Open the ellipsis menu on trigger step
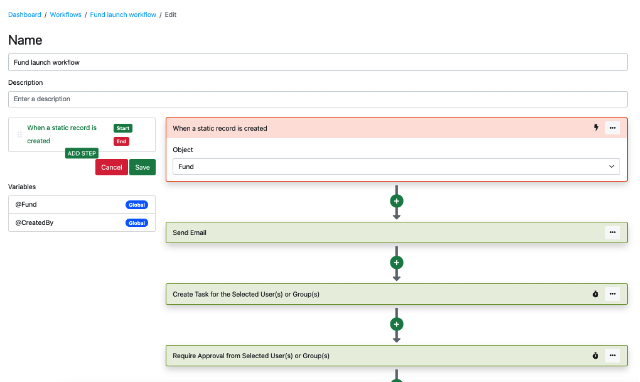This screenshot has height=382, width=640. tap(612, 128)
